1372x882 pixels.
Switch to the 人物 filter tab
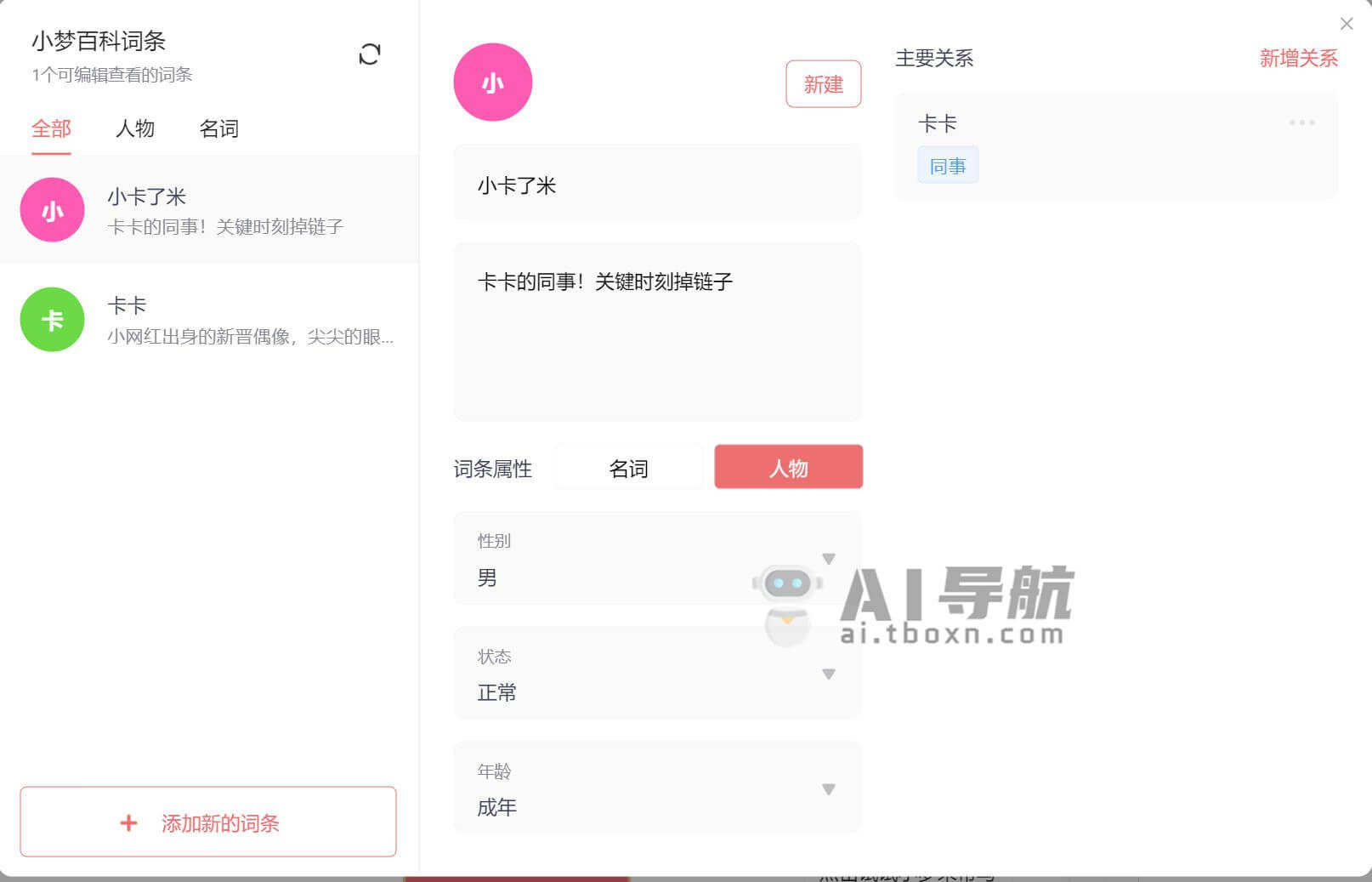(134, 128)
